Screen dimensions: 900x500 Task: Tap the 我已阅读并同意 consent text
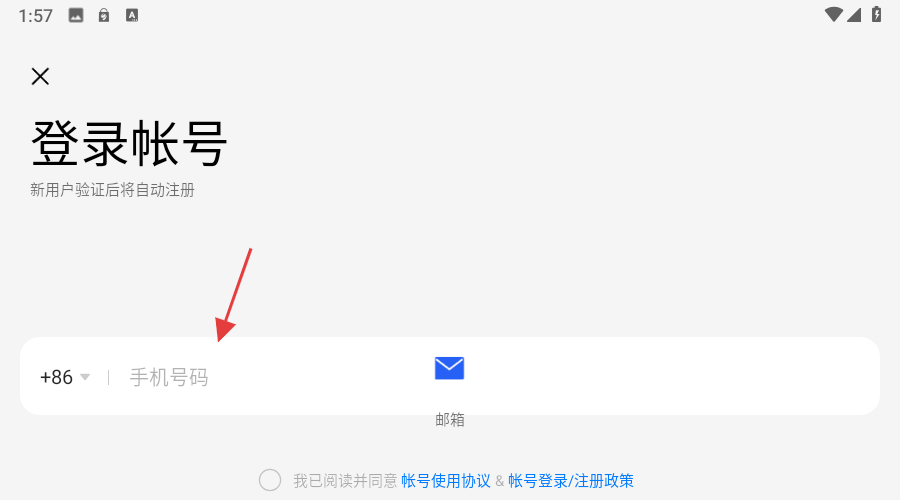tap(346, 480)
